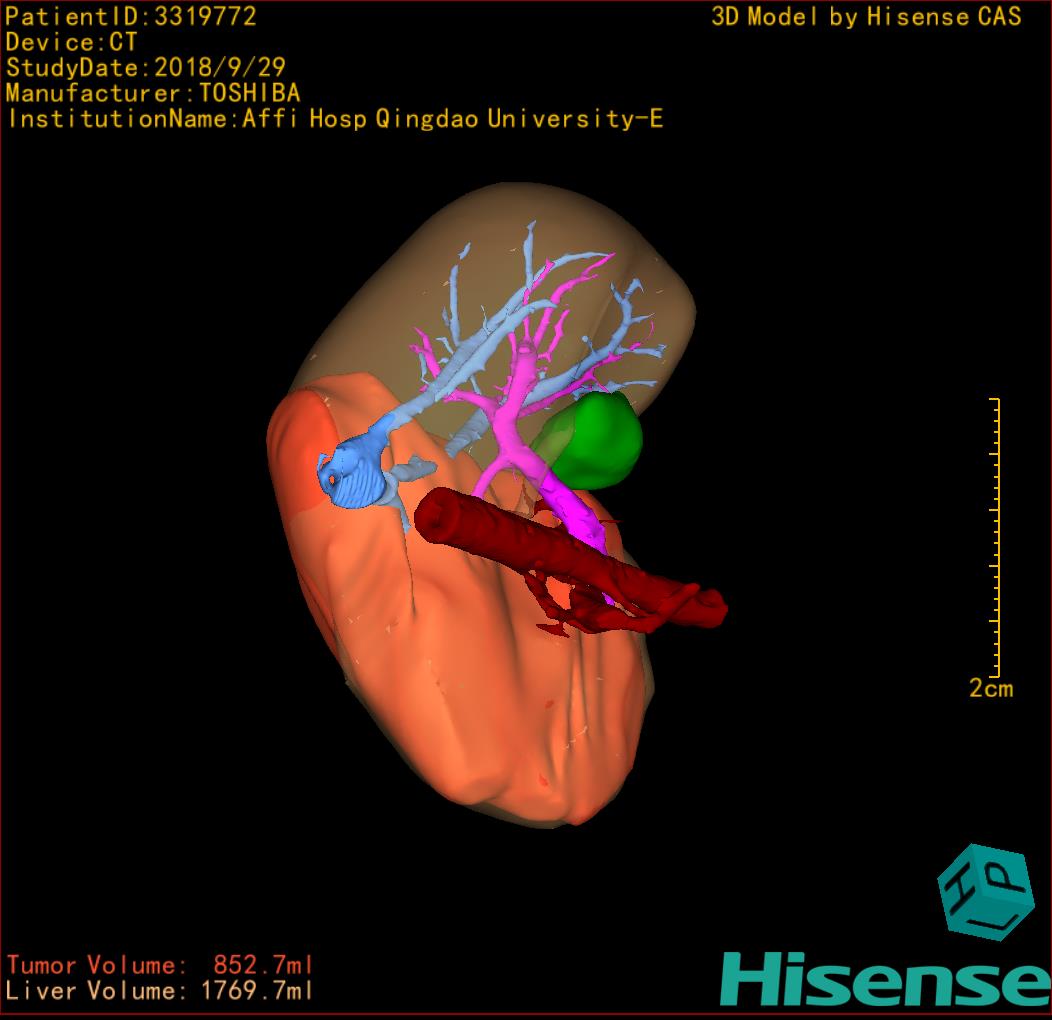Click the PatientID:3319772 text
Viewport: 1052px width, 1020px height.
pos(131,16)
